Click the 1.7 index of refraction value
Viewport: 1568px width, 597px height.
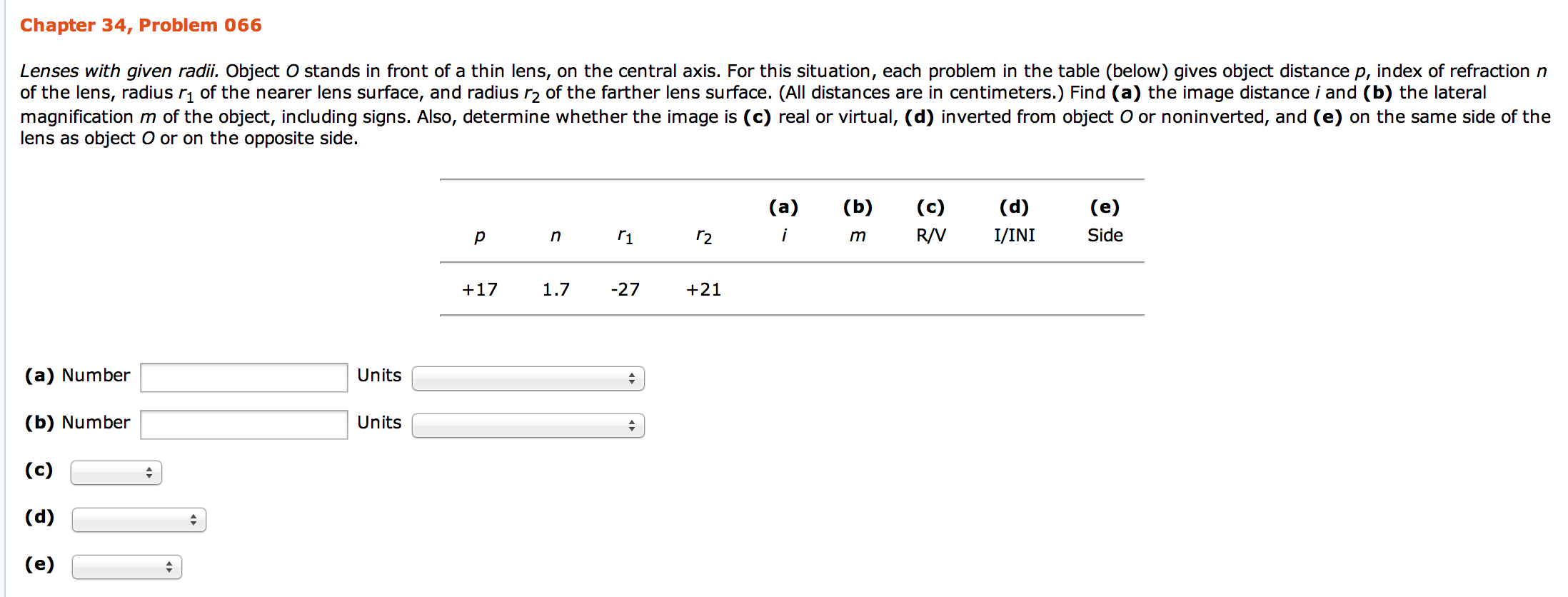[x=556, y=289]
